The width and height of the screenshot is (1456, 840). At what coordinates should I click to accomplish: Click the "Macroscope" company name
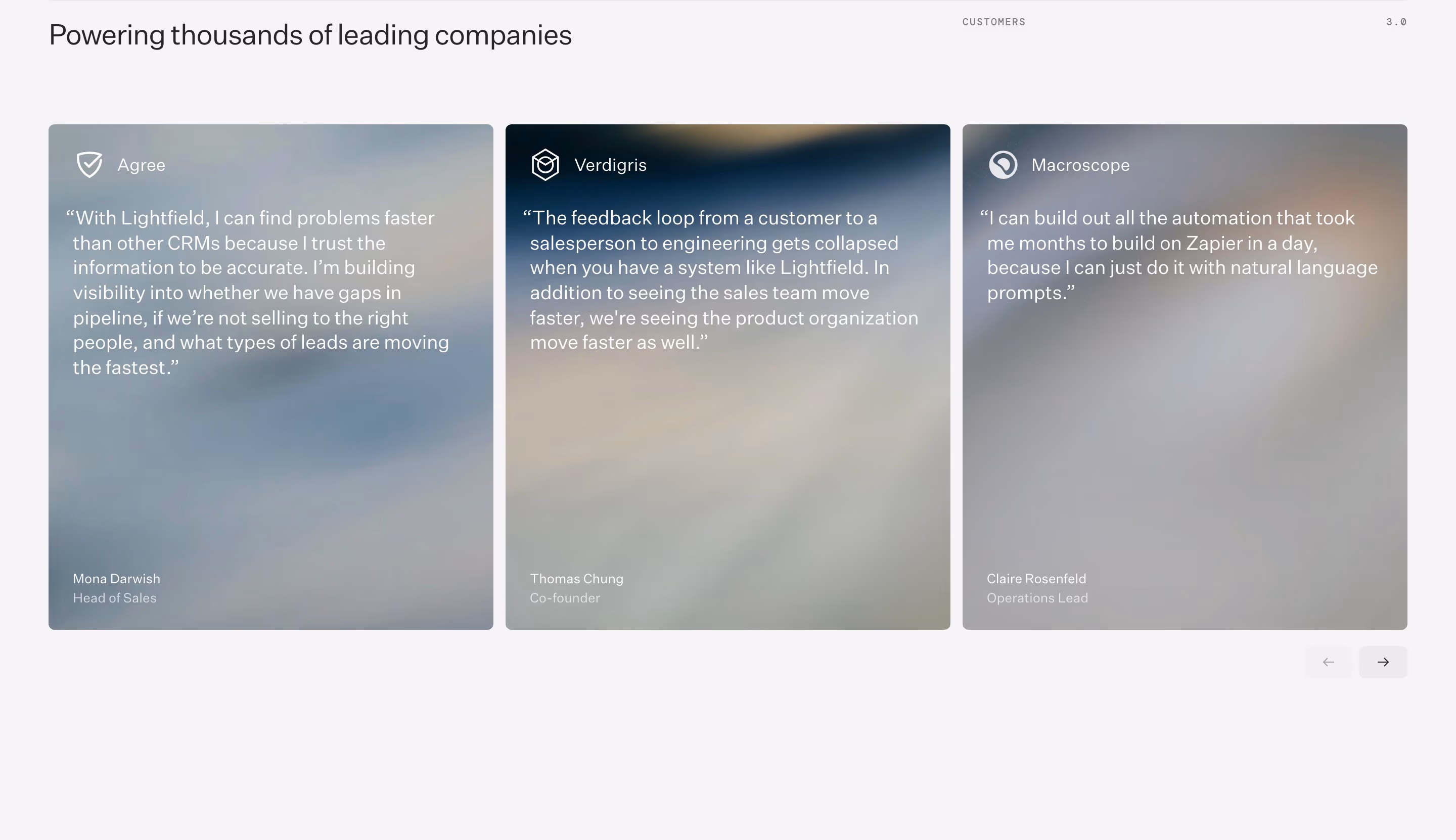[1080, 165]
